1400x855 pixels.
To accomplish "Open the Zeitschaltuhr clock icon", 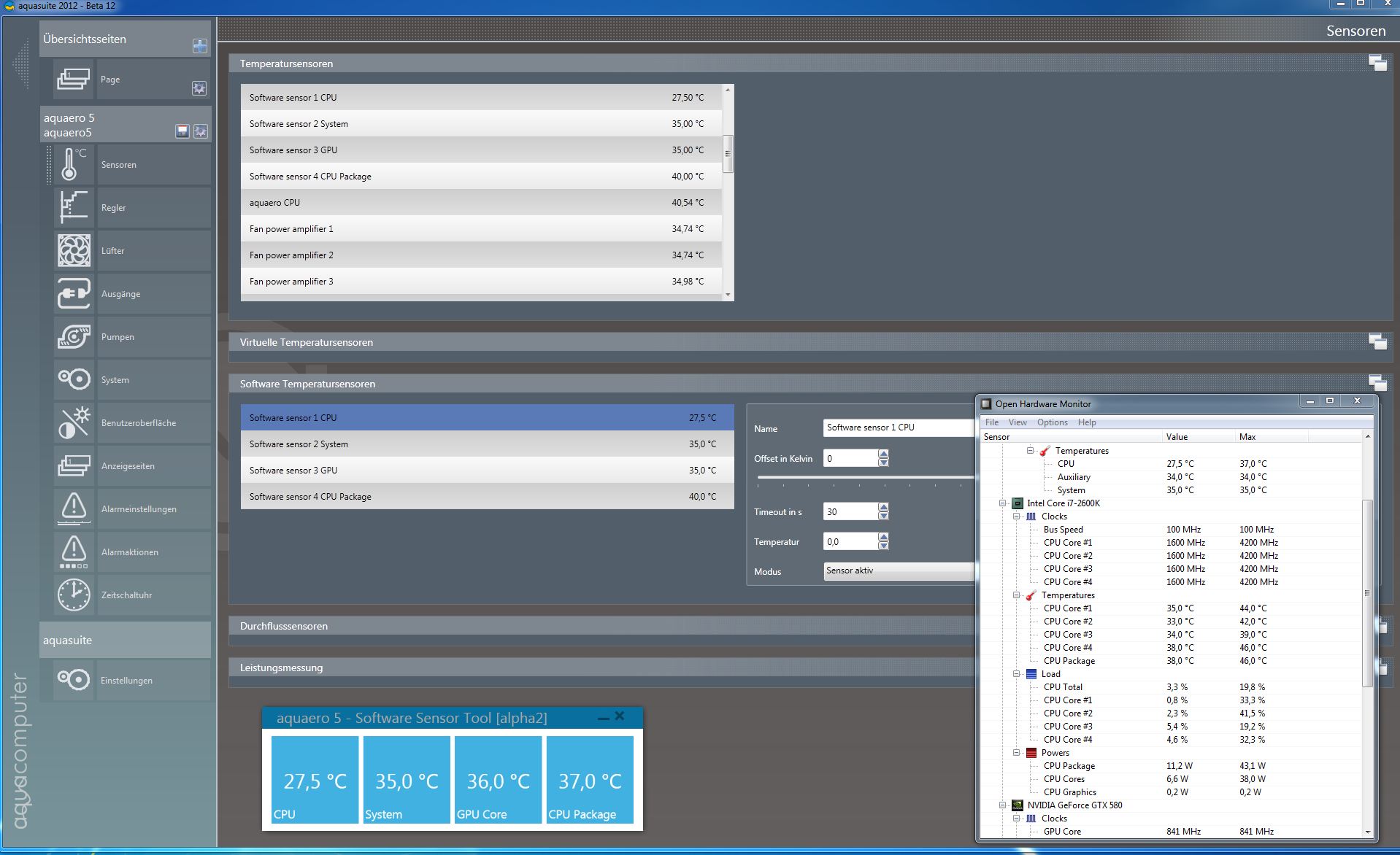I will click(73, 595).
